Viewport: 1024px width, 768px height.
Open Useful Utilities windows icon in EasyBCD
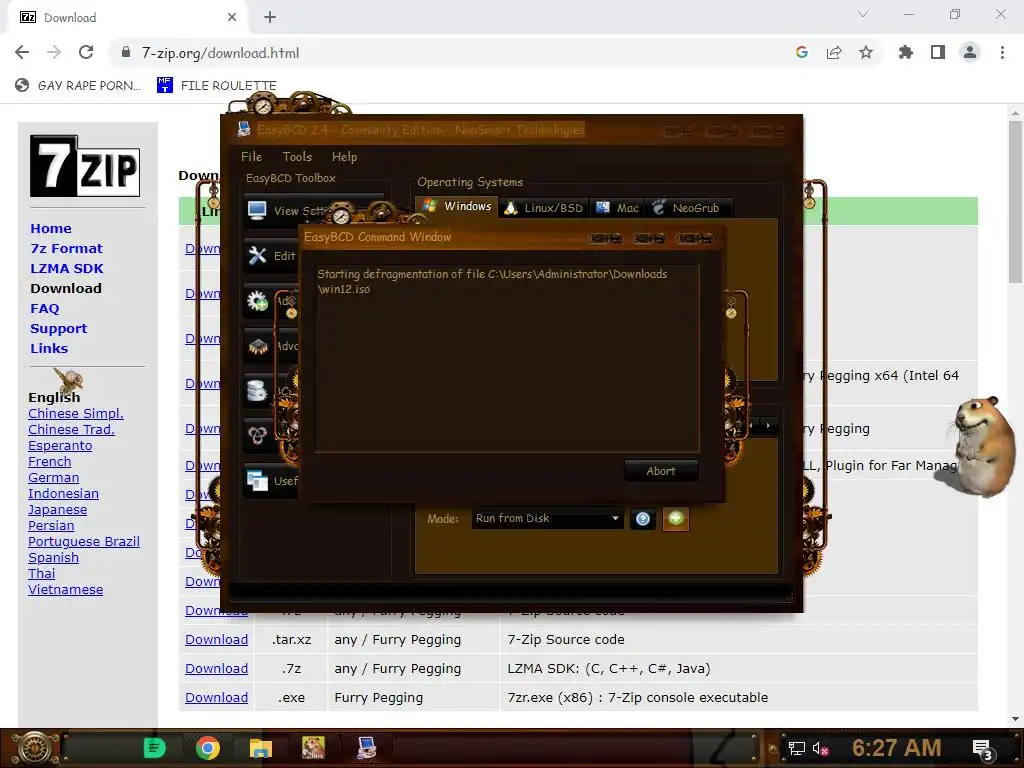[257, 481]
